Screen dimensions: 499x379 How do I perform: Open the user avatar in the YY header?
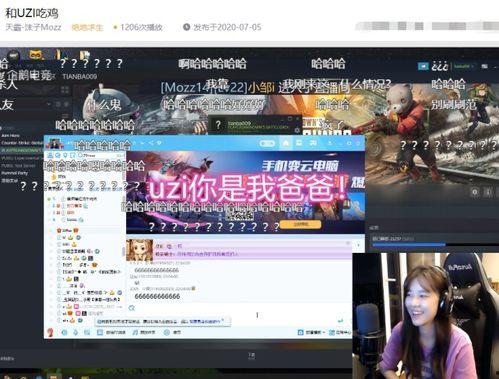point(54,144)
